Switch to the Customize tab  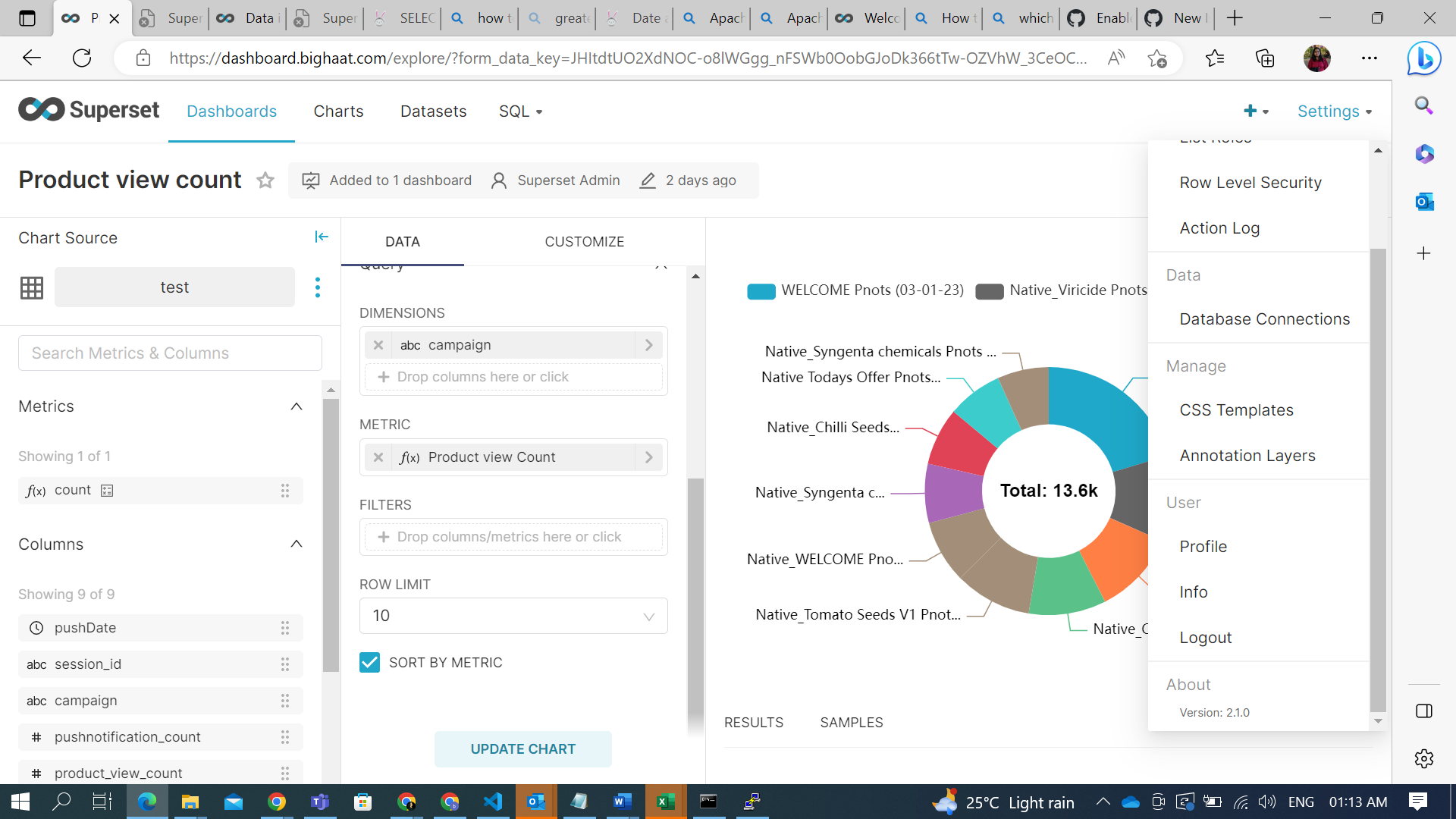point(584,242)
